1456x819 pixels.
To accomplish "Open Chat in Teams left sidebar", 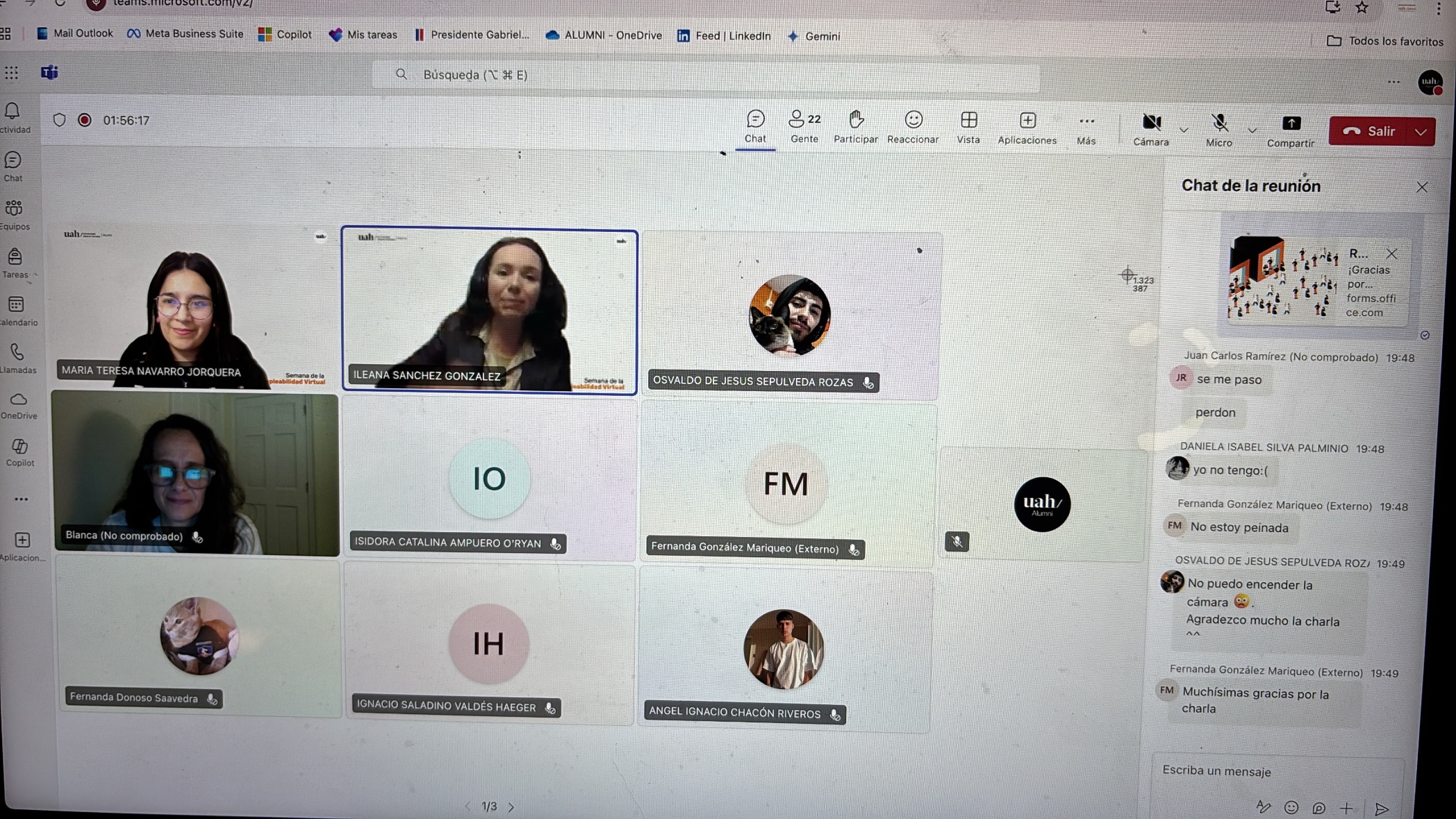I will tap(13, 167).
